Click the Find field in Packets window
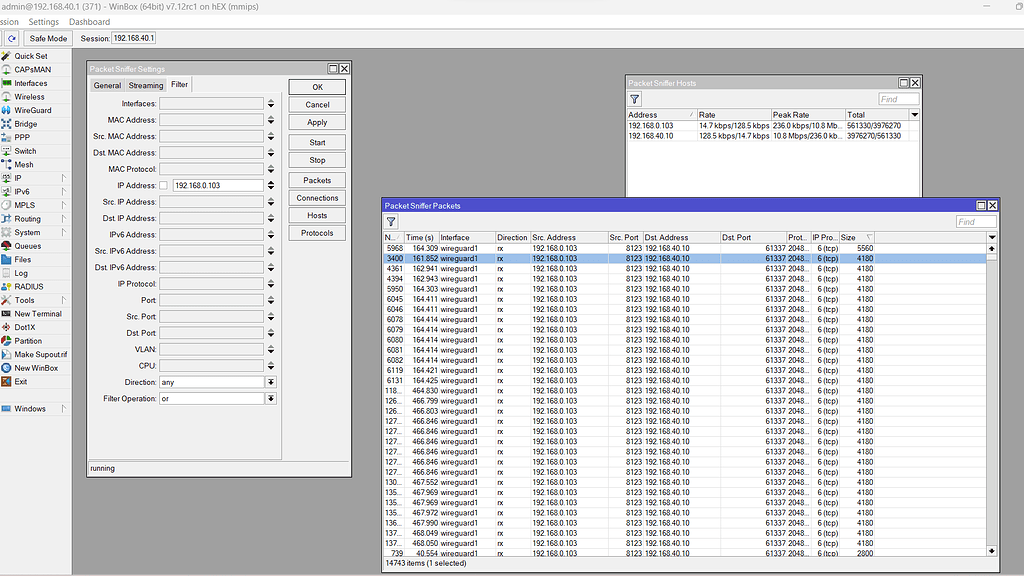This screenshot has height=576, width=1024. tap(975, 222)
